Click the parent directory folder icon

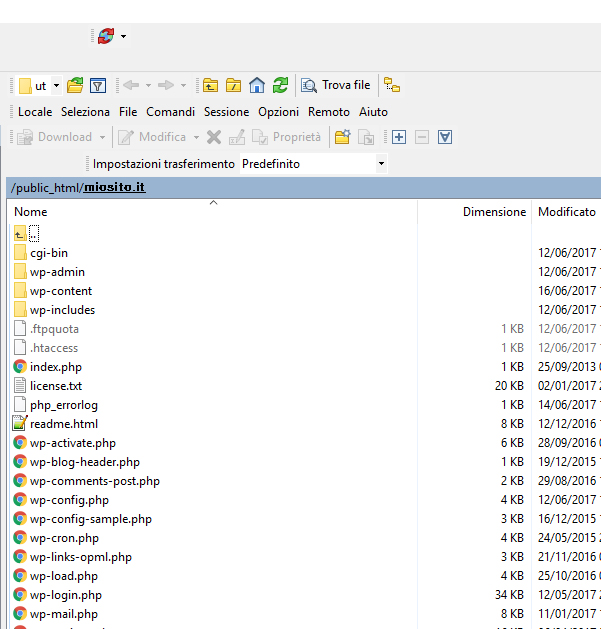[210, 85]
